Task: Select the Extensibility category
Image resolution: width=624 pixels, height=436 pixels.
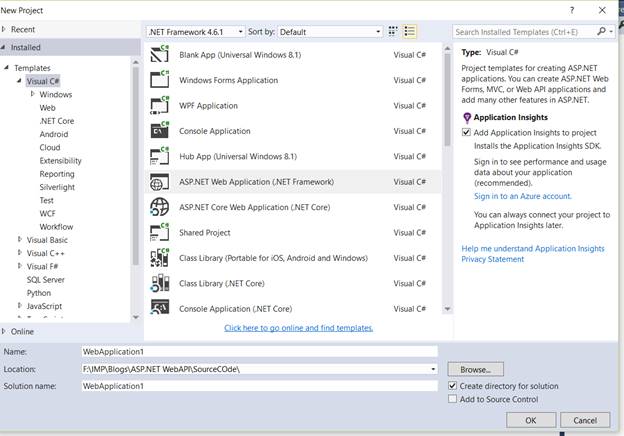Action: [60, 160]
